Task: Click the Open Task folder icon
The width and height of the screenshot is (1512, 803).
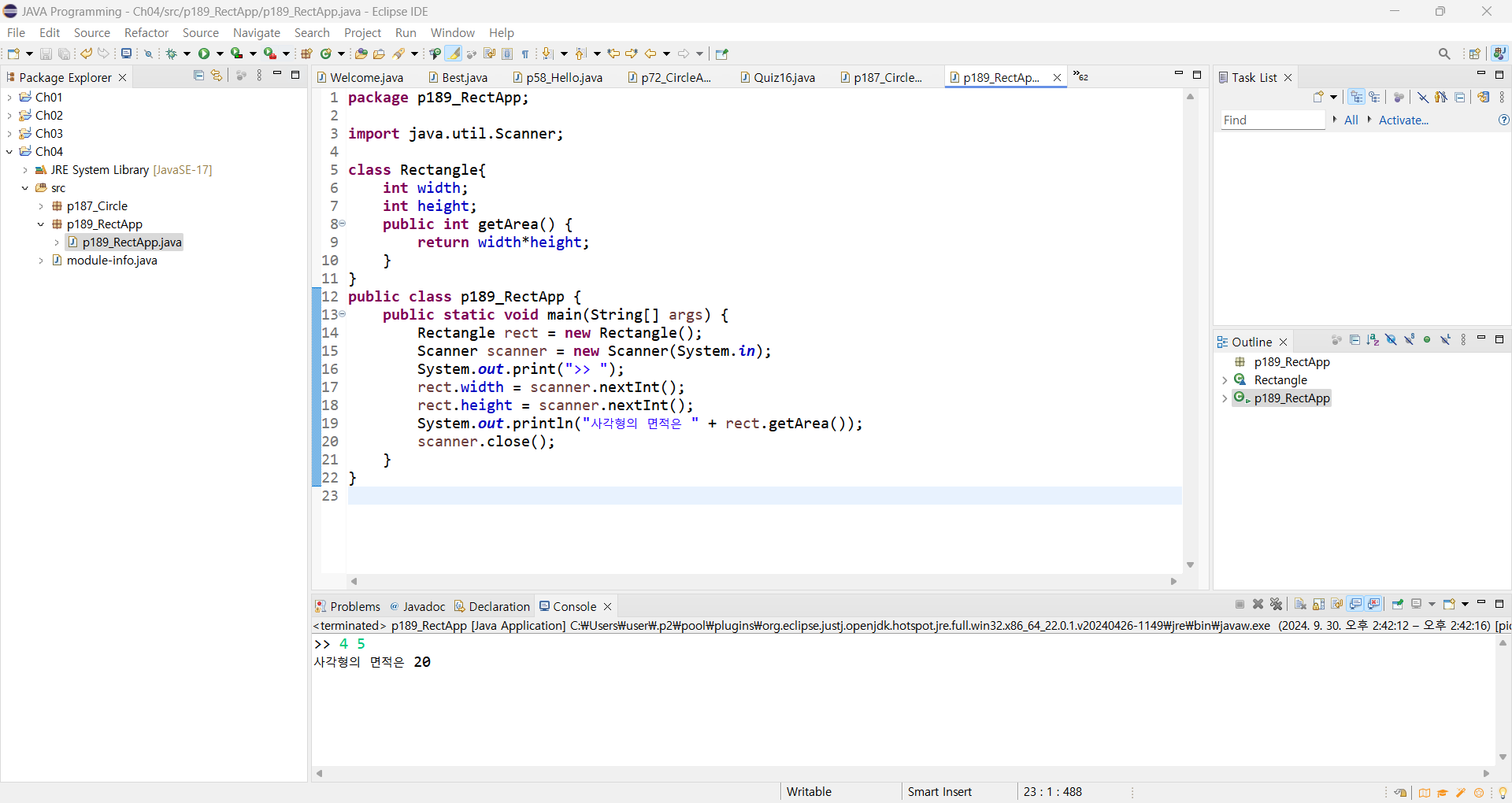Action: click(379, 54)
